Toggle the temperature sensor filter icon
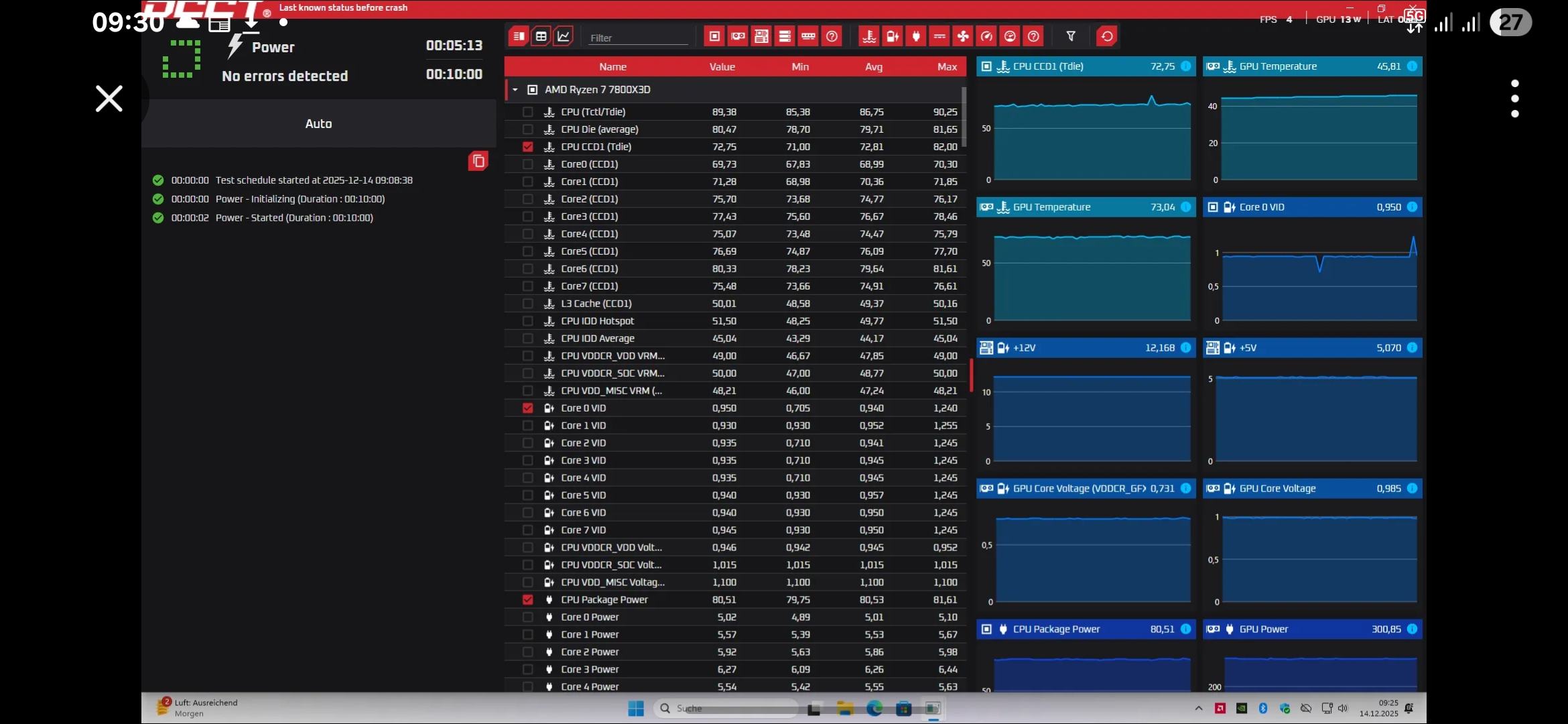This screenshot has height=724, width=1568. 869,36
